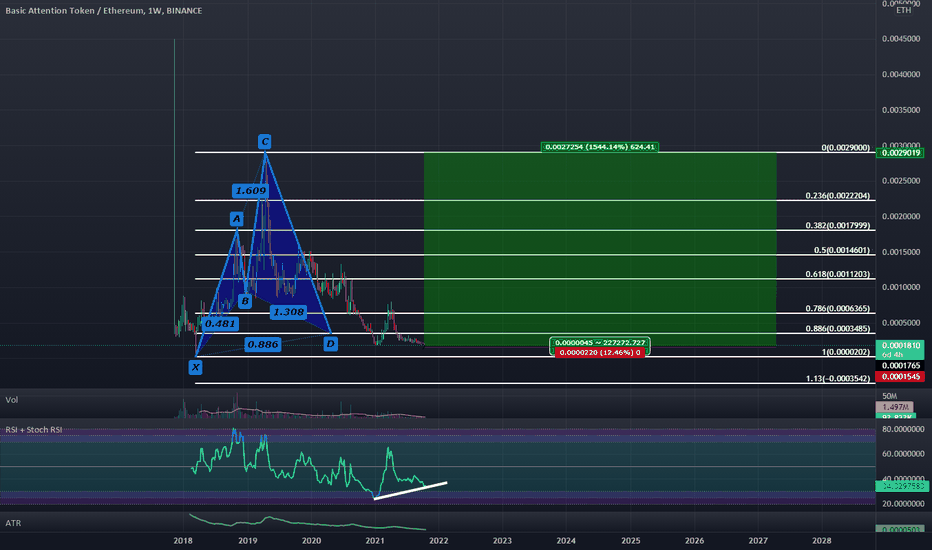Click the 2018 label on time axis
The height and width of the screenshot is (550, 932).
[x=182, y=540]
